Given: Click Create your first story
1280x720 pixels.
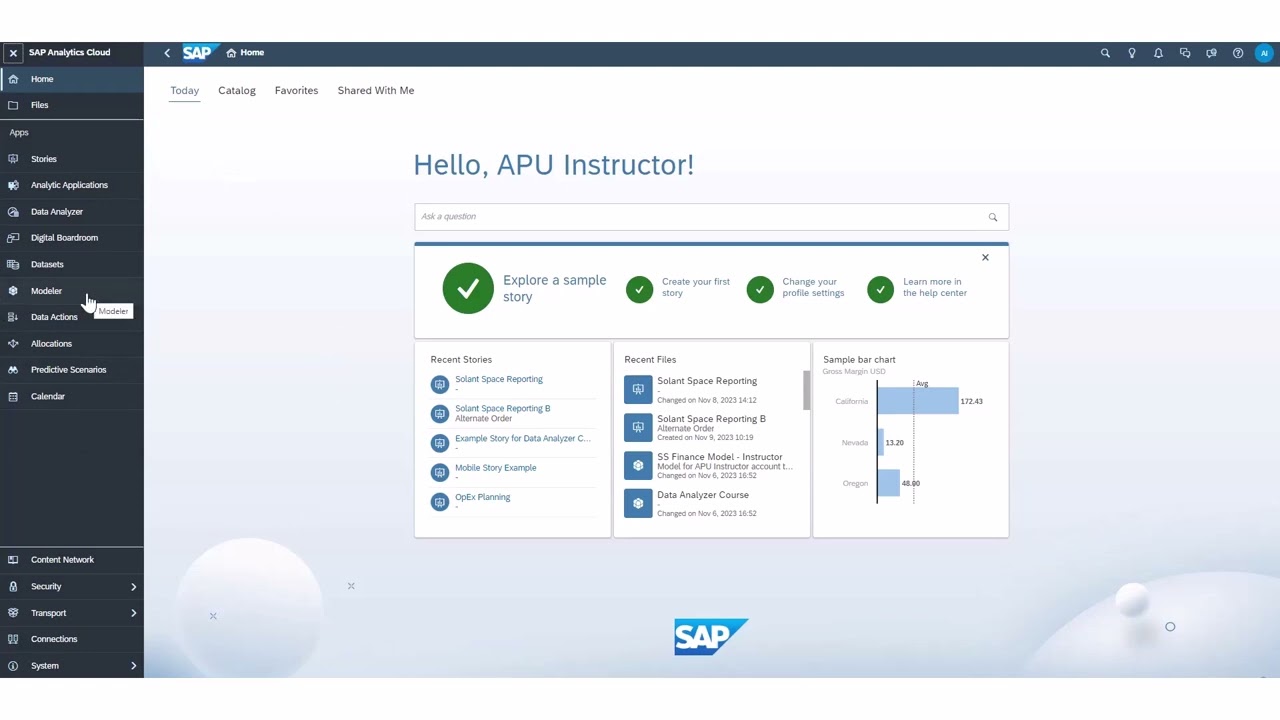Looking at the screenshot, I should 679,288.
